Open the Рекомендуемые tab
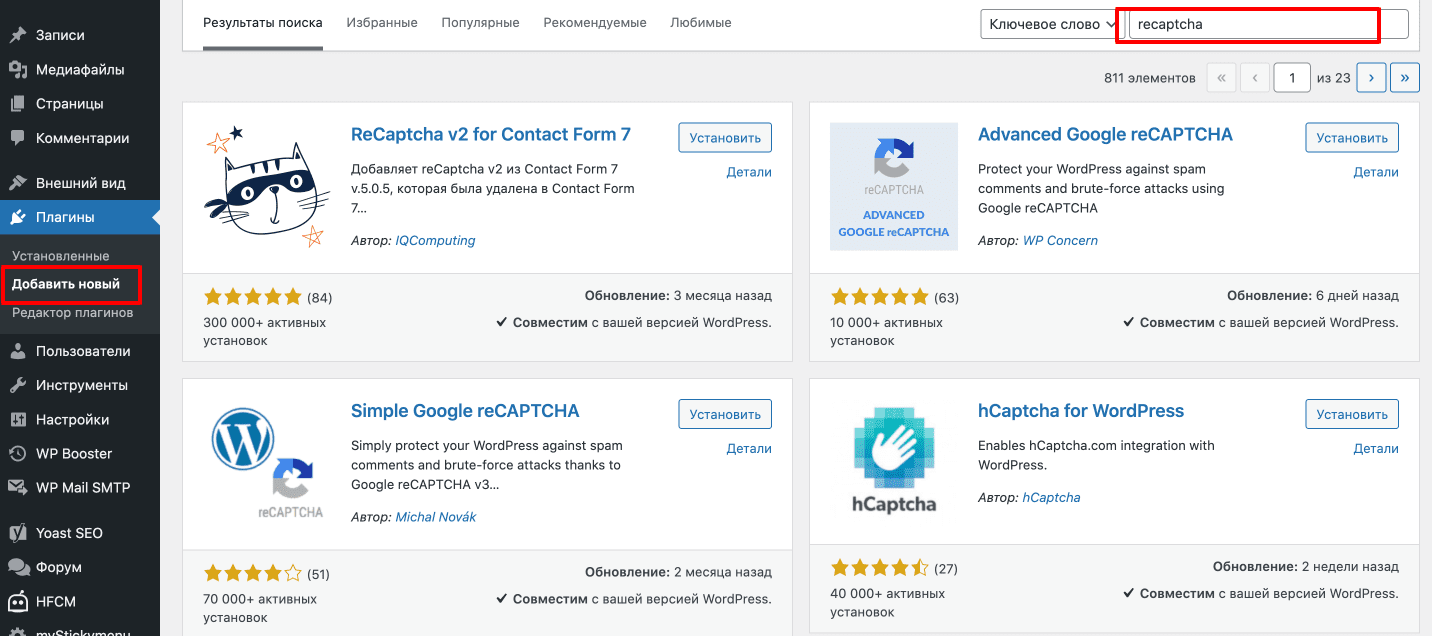This screenshot has height=636, width=1432. point(594,21)
